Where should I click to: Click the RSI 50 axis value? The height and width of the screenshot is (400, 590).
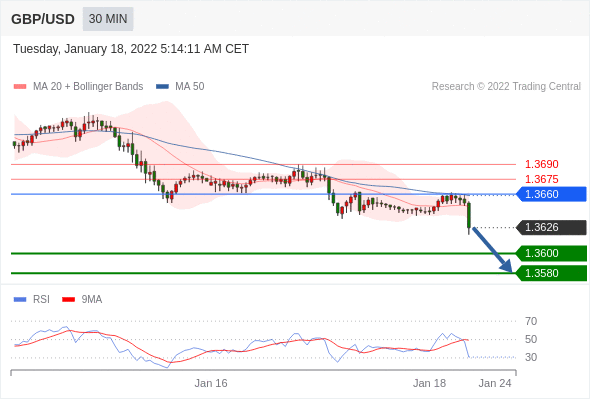click(531, 339)
